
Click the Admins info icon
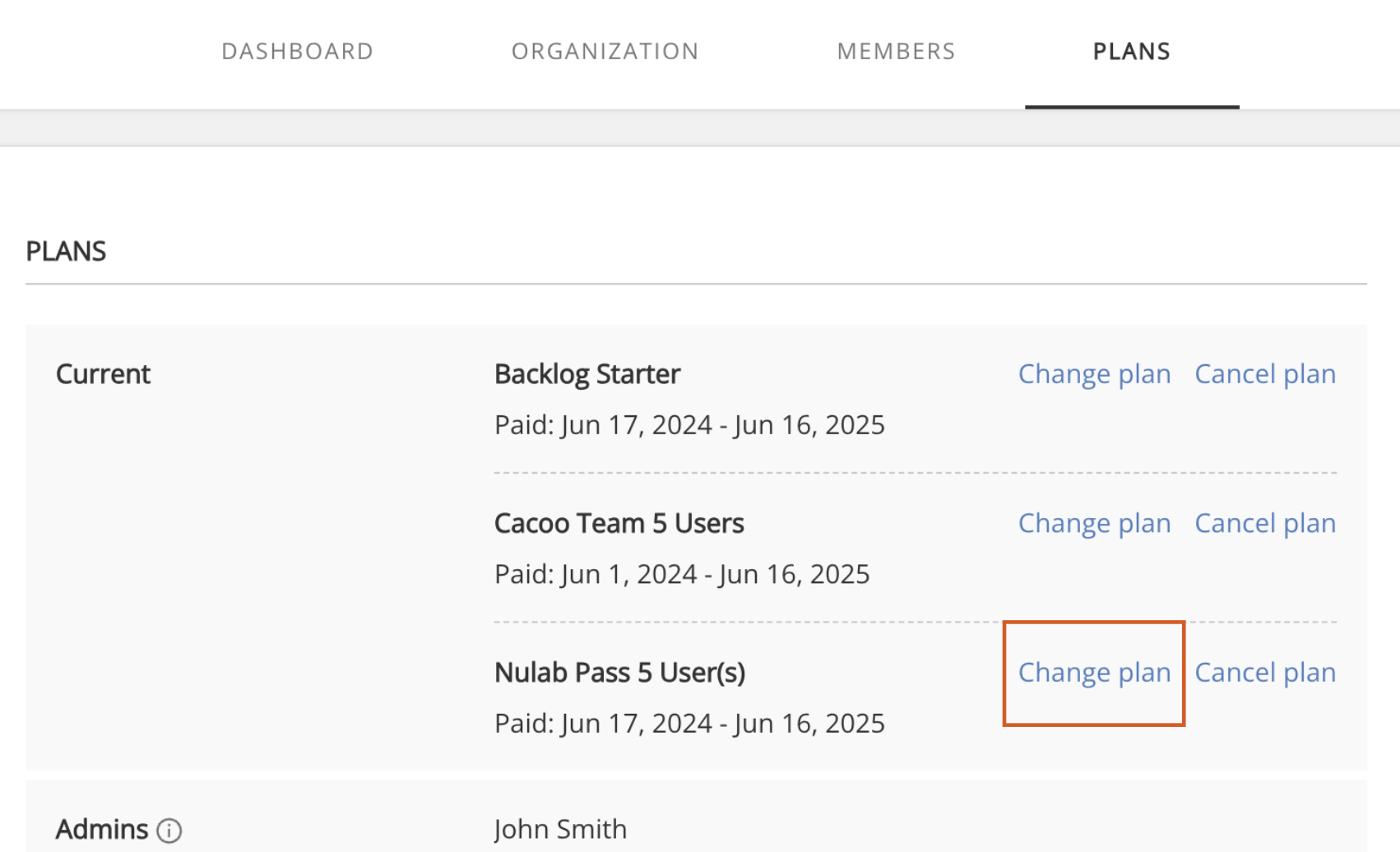coord(169,831)
